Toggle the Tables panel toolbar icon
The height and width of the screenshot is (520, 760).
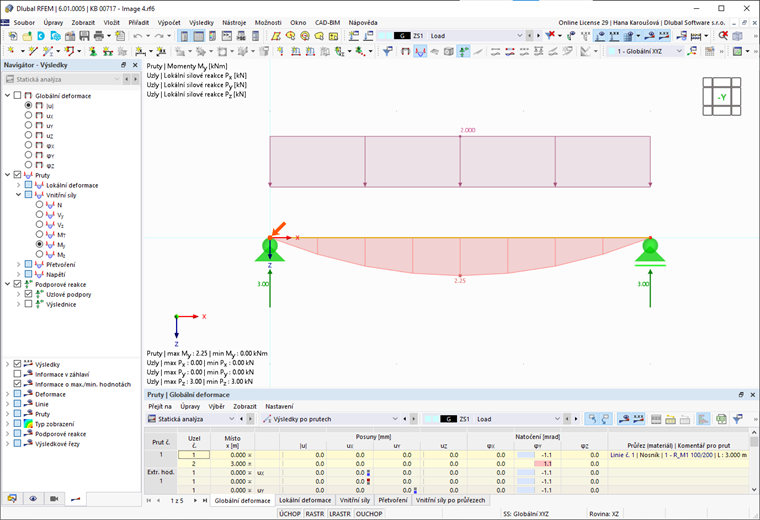(x=199, y=36)
